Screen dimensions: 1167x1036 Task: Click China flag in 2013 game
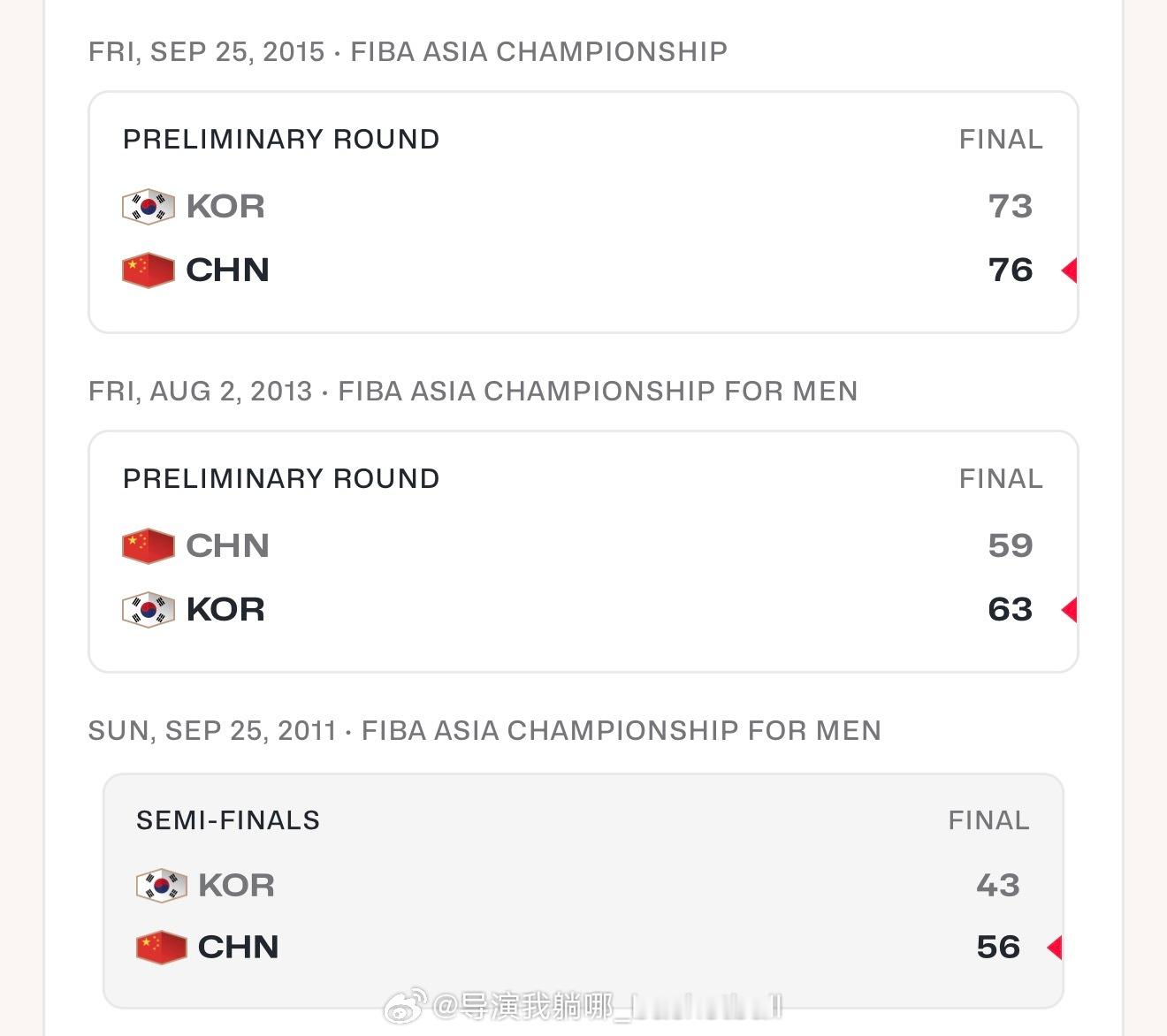[148, 545]
